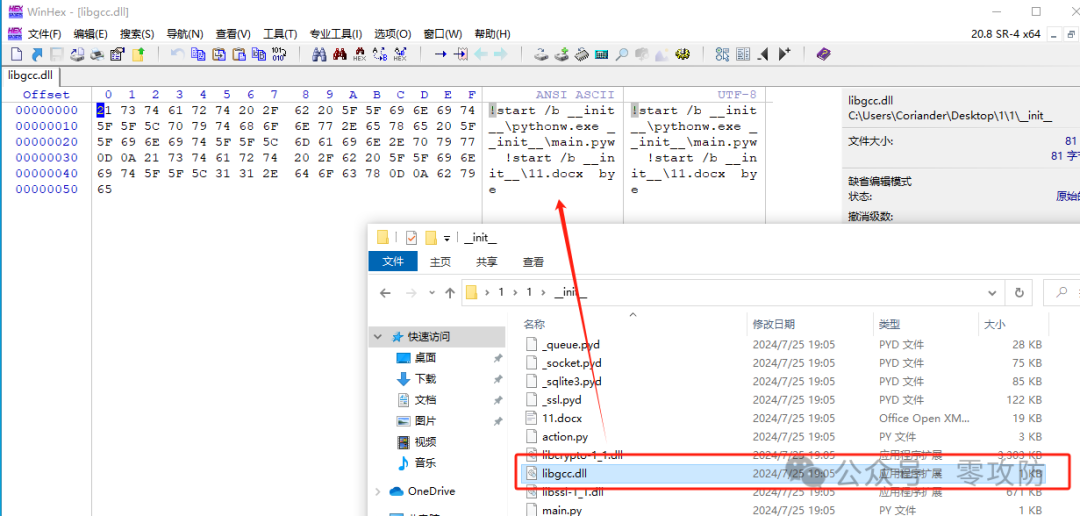The height and width of the screenshot is (516, 1080).
Task: Expand the OneDrive tree node
Action: tap(377, 491)
